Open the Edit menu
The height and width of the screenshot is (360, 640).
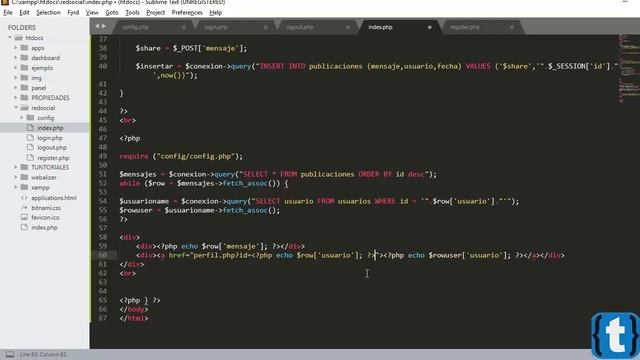pyautogui.click(x=24, y=13)
